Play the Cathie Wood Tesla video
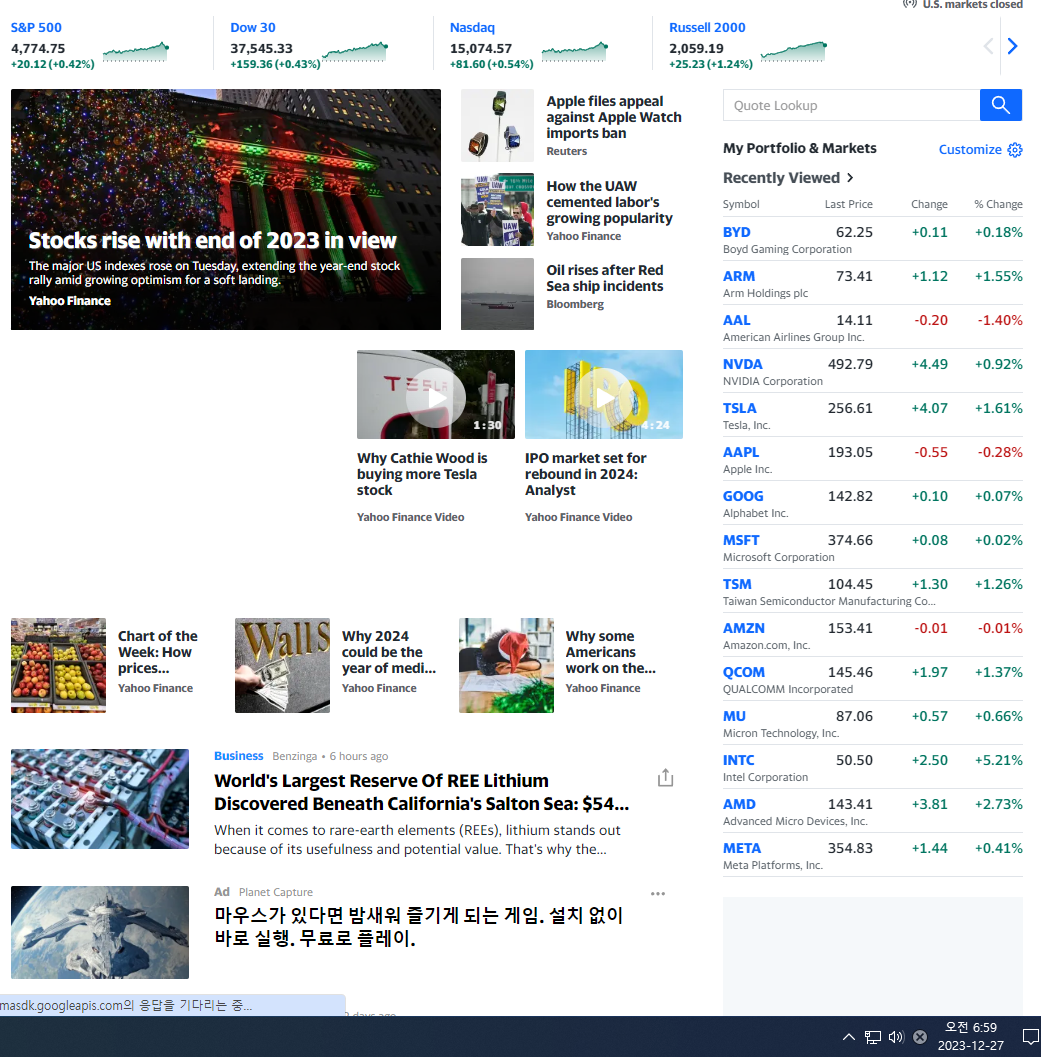 (436, 397)
